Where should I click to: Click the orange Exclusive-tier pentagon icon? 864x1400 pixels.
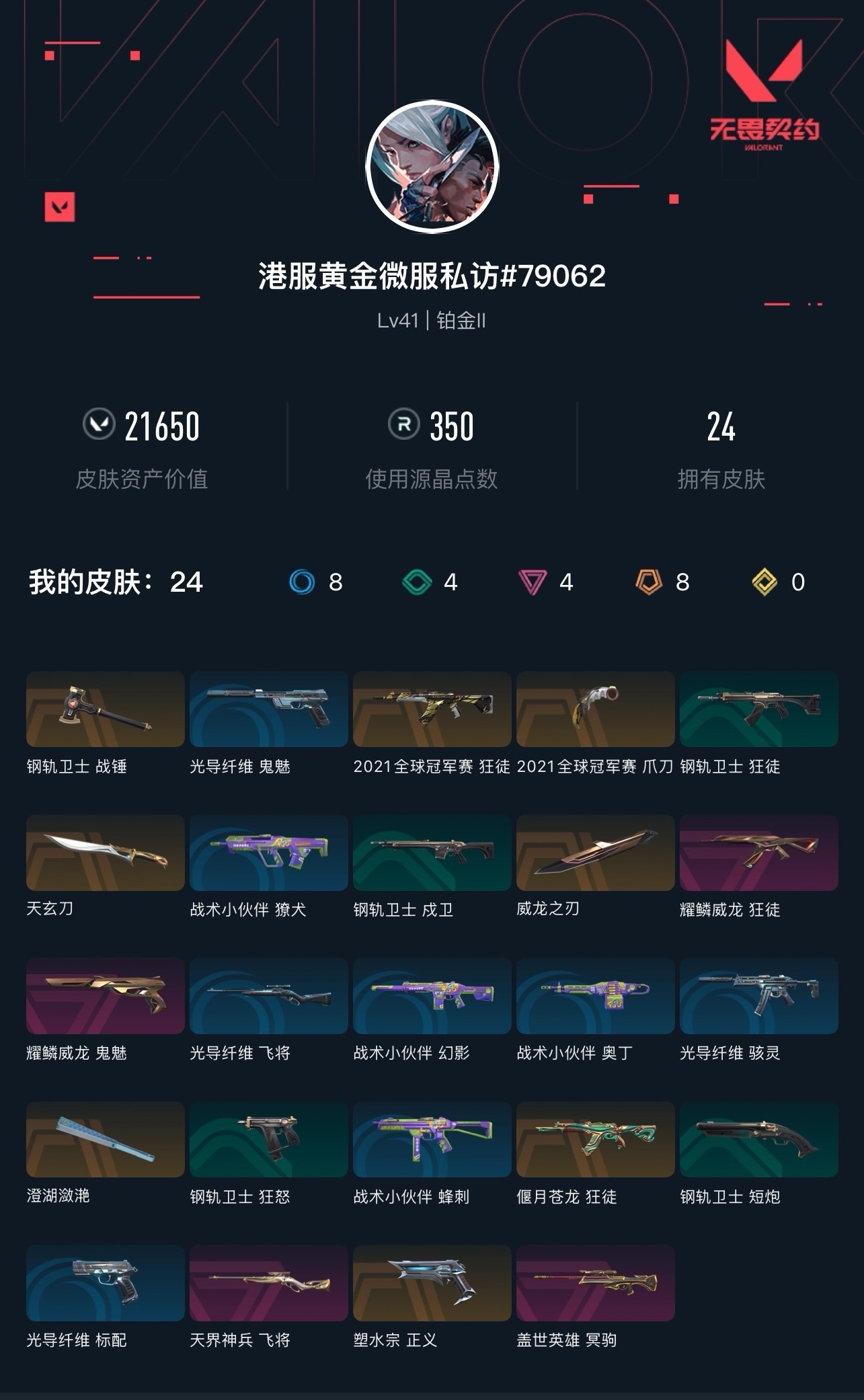[x=649, y=582]
